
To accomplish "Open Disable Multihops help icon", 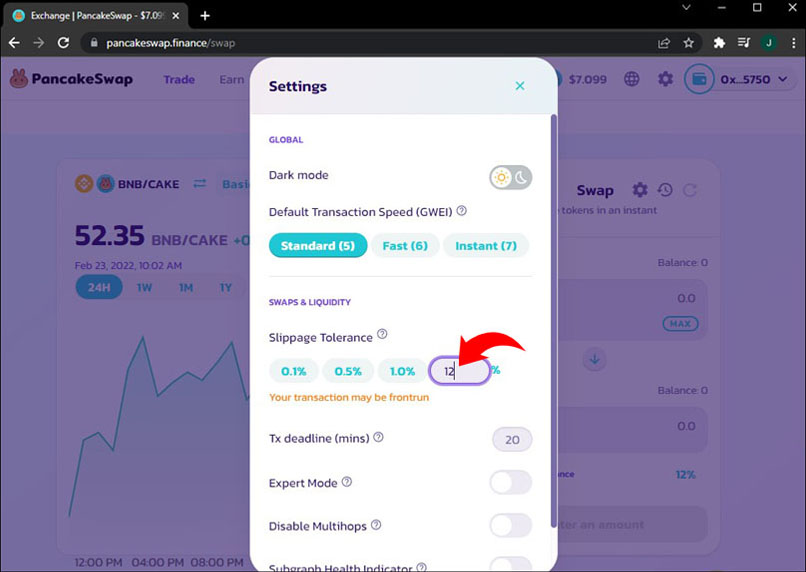I will click(376, 525).
